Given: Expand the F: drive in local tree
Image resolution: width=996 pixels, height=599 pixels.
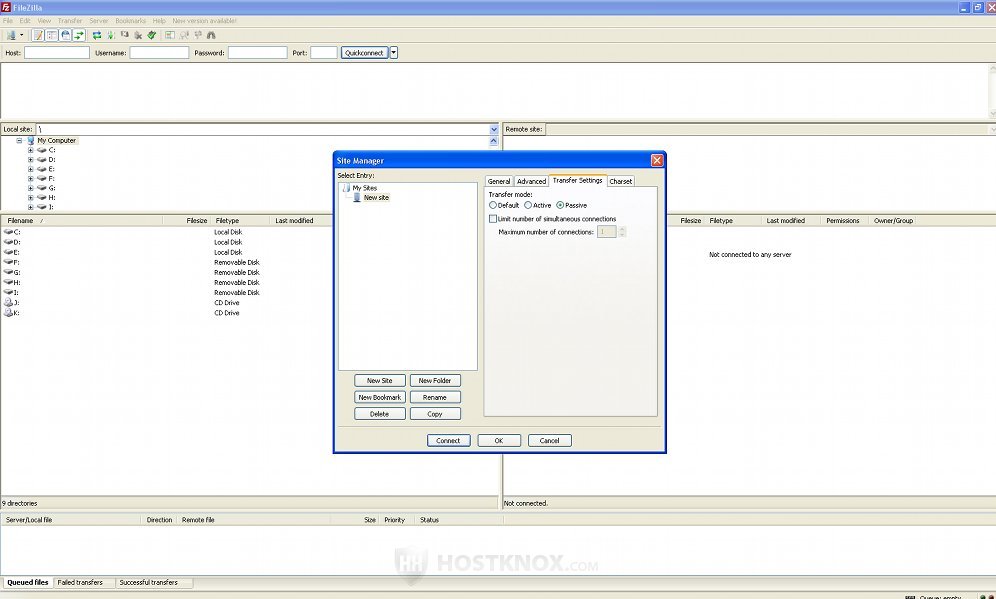Looking at the screenshot, I should coord(30,178).
